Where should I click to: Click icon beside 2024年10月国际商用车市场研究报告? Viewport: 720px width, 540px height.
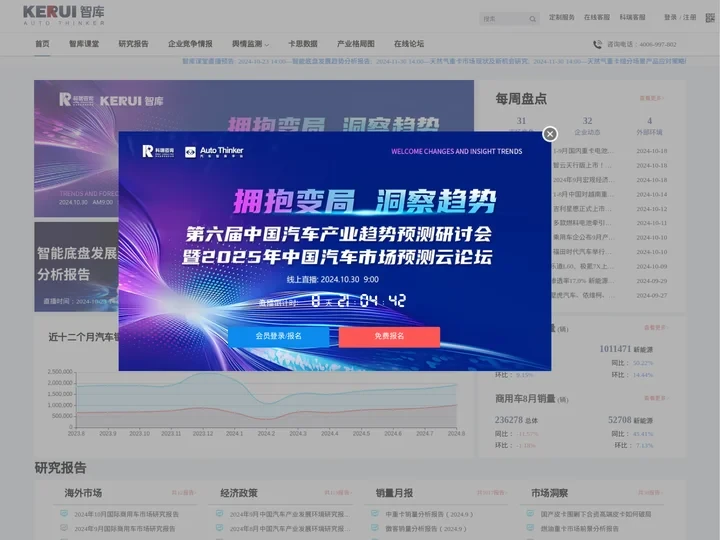(x=64, y=513)
